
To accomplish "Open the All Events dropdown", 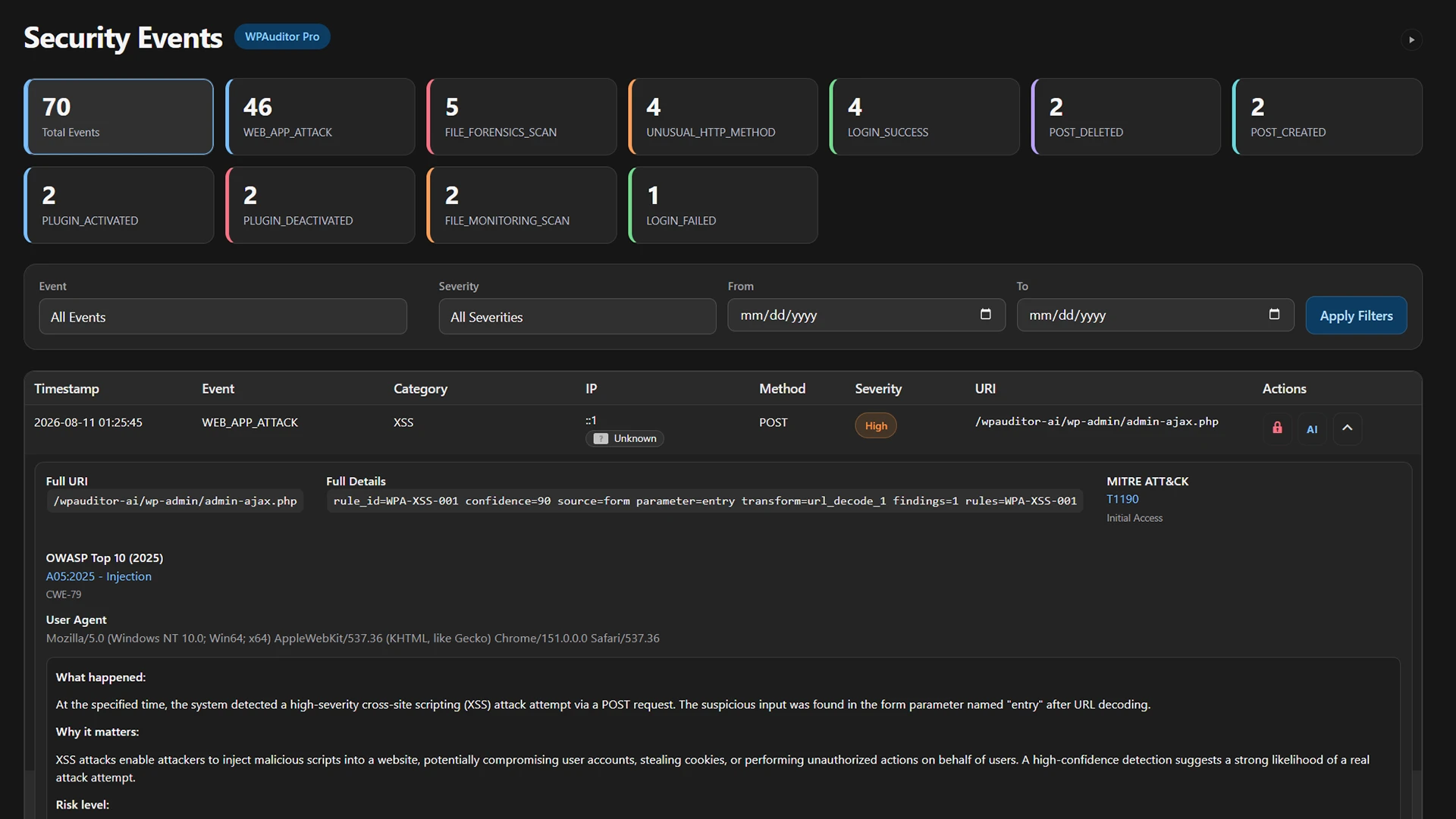I will (x=223, y=316).
